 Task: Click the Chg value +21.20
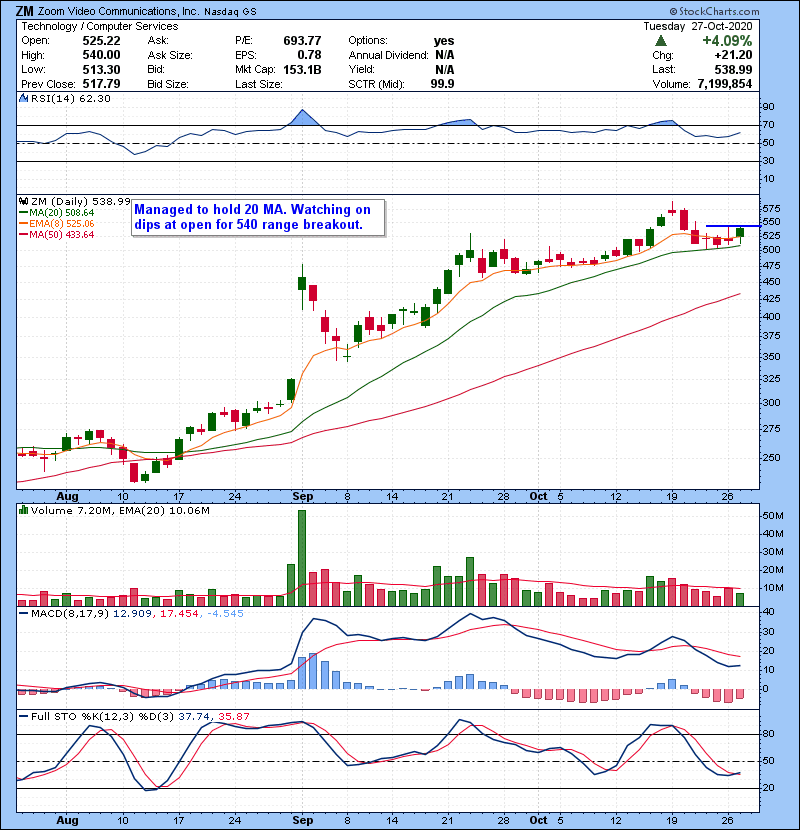click(733, 55)
